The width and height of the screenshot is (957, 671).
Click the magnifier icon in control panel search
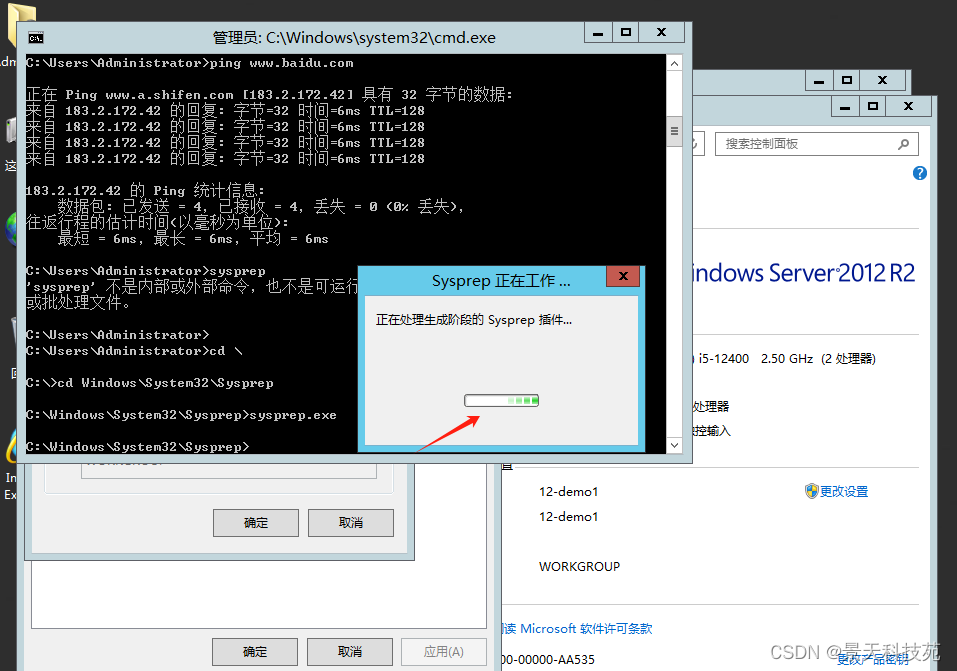coord(903,144)
